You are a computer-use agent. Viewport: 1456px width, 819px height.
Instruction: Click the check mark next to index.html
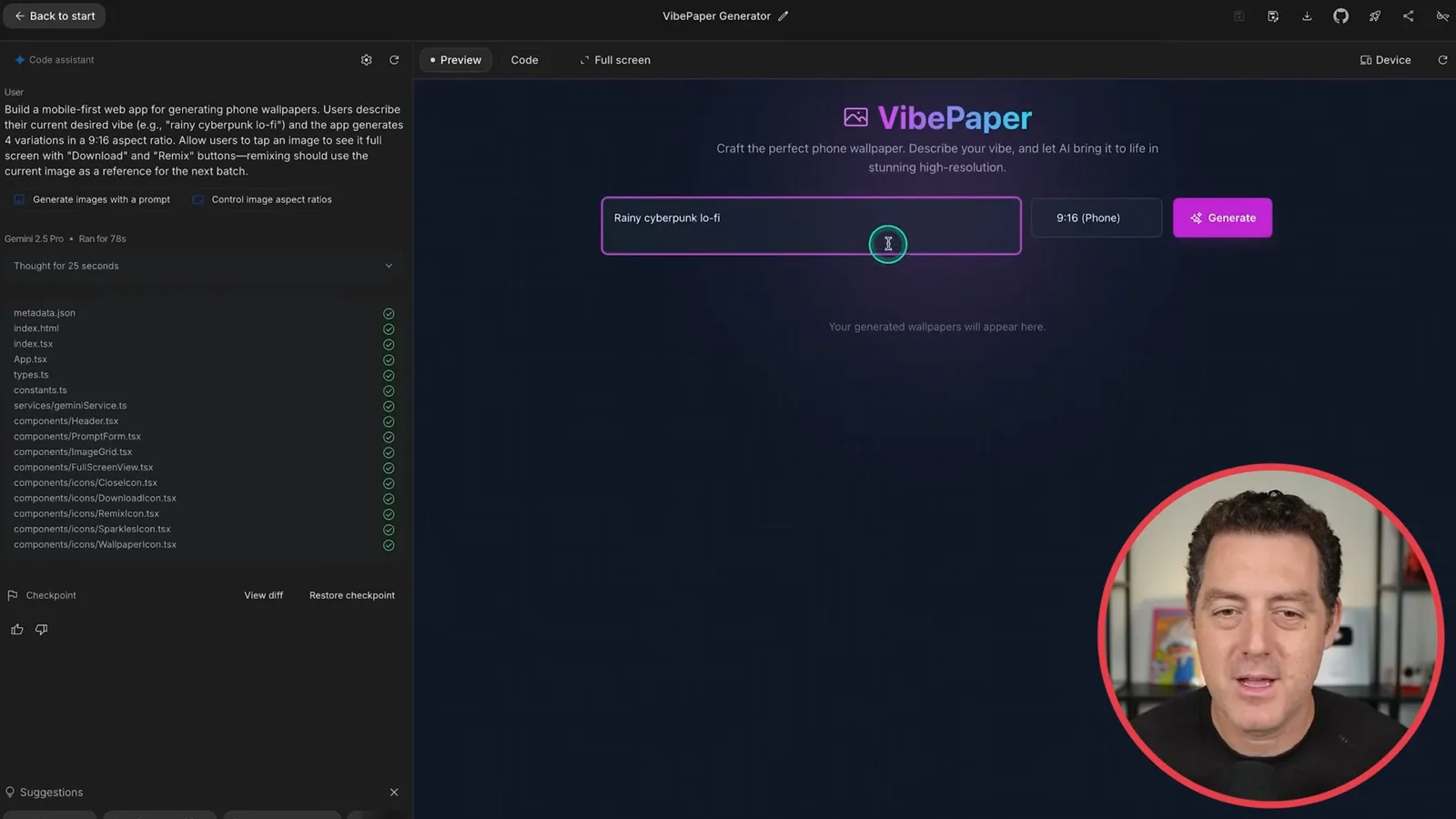point(389,329)
